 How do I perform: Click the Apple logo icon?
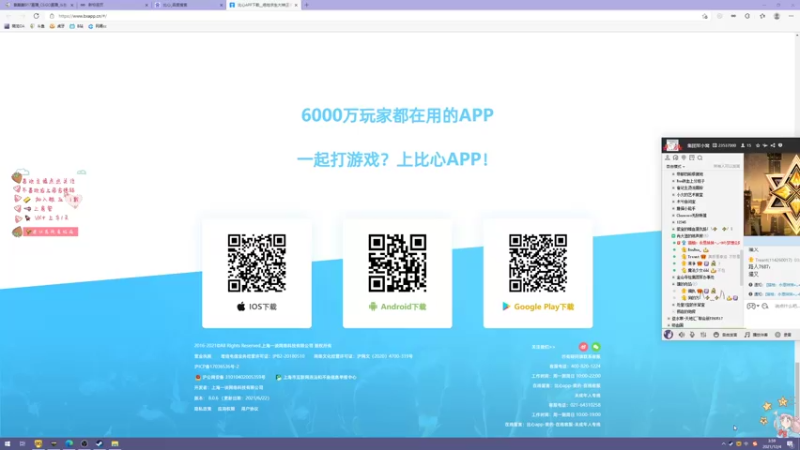[x=241, y=306]
